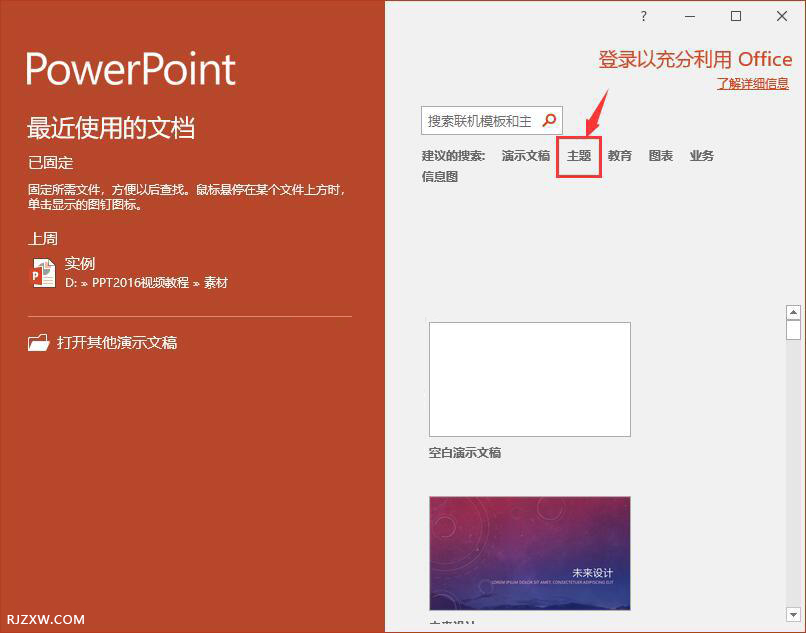Click the scrollbar up arrow on the right
Viewport: 806px width, 633px height.
click(x=794, y=310)
